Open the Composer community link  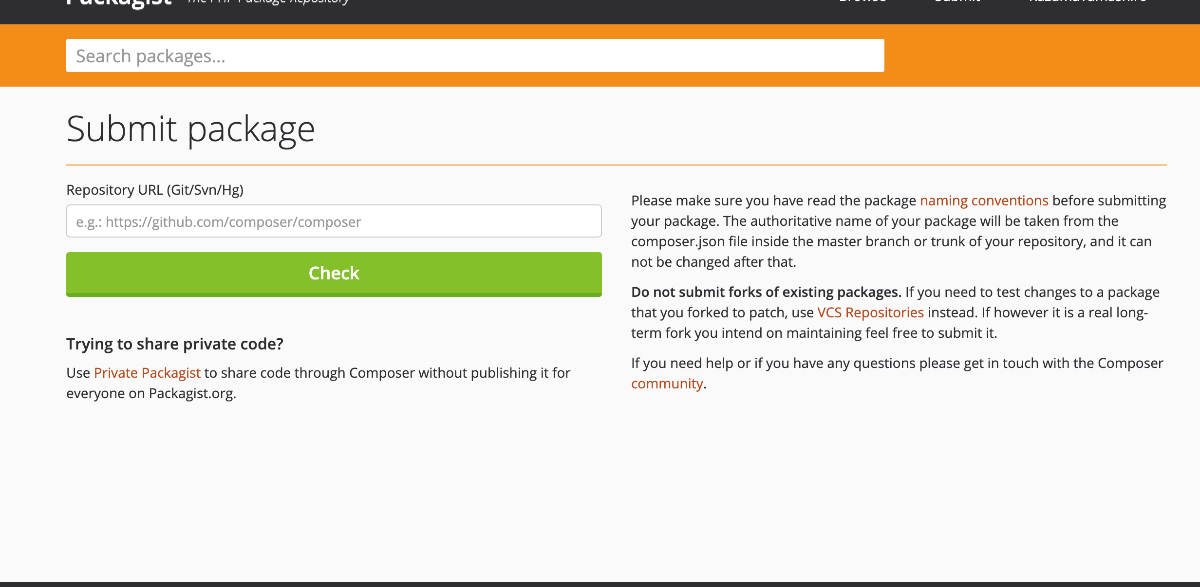[667, 383]
